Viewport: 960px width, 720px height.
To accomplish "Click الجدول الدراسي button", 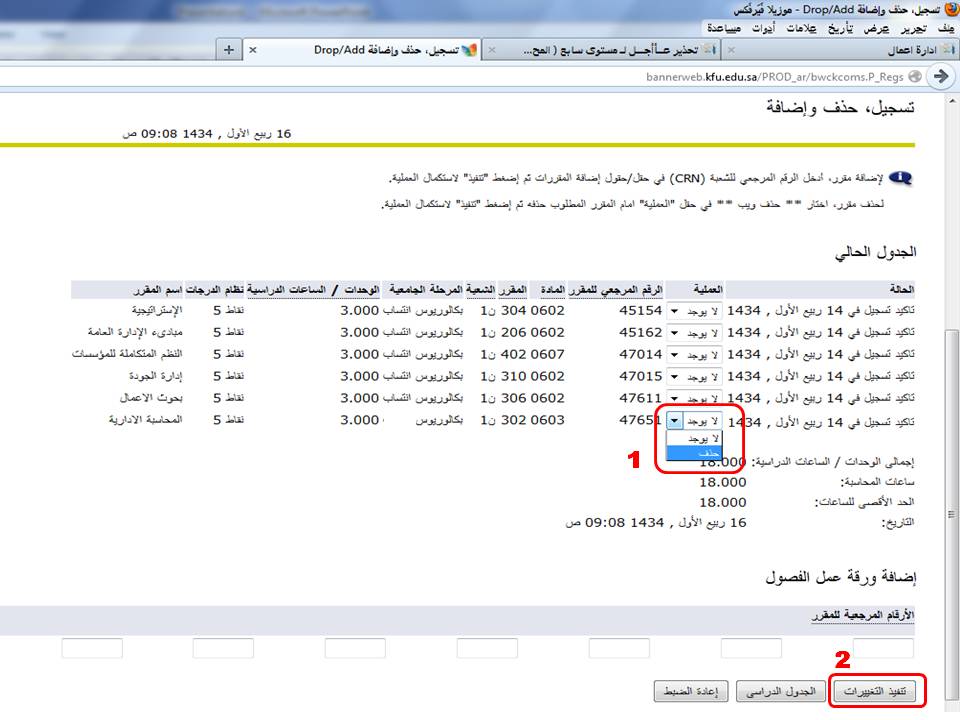I will tap(783, 691).
